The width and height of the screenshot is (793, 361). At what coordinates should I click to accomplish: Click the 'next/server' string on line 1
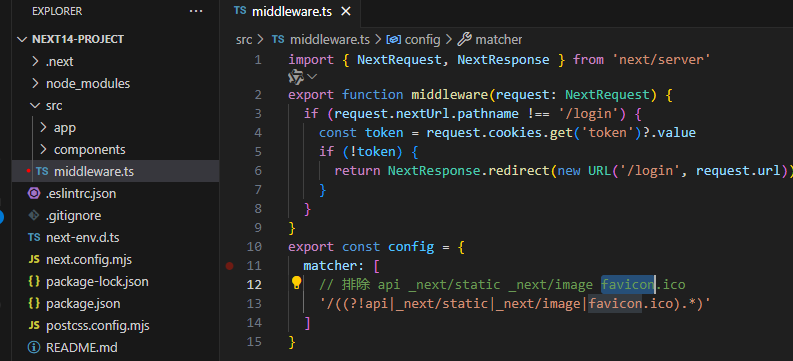662,60
